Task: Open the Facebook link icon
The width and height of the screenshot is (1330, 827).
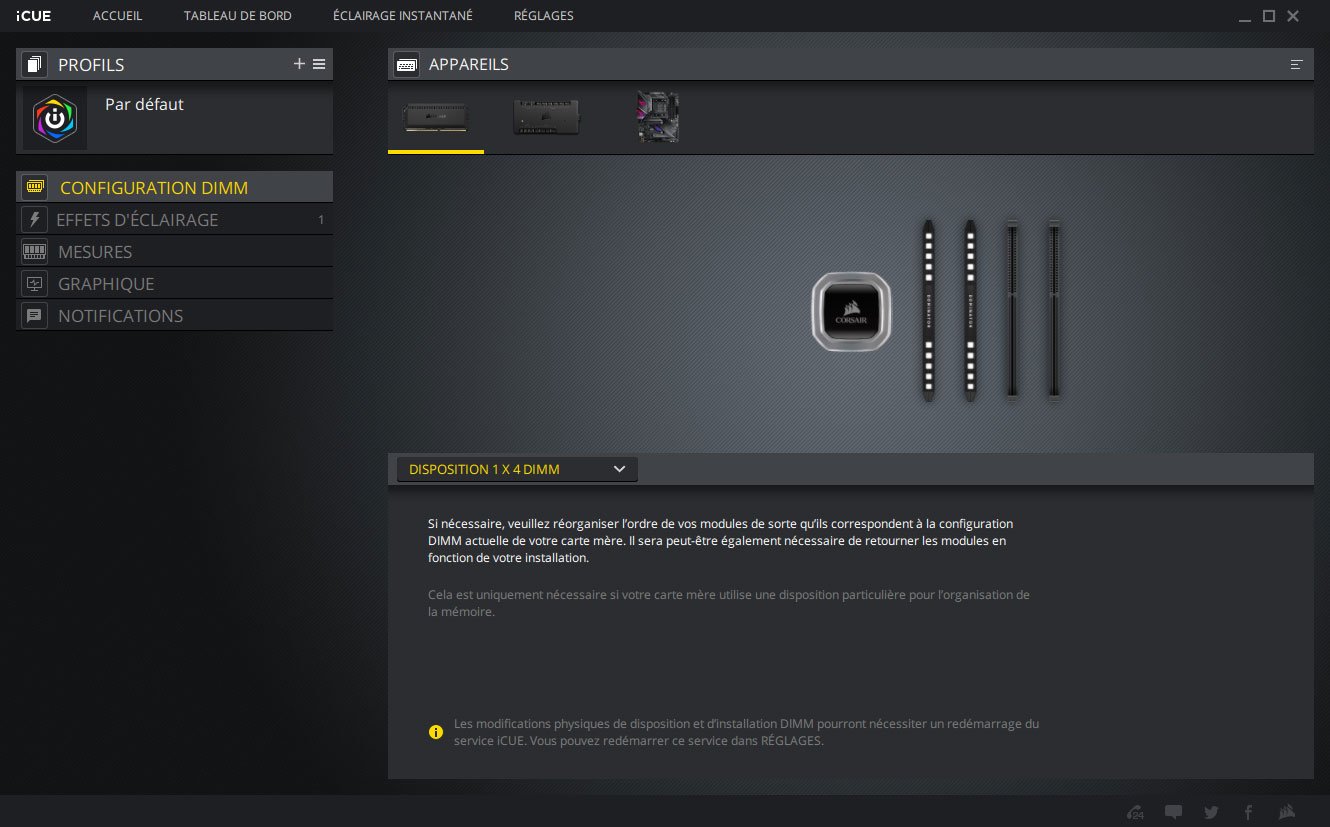Action: click(1249, 812)
